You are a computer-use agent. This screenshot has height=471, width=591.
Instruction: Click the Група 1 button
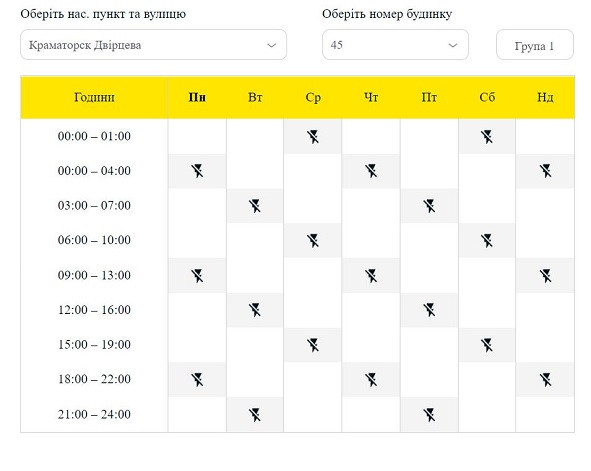coord(535,45)
